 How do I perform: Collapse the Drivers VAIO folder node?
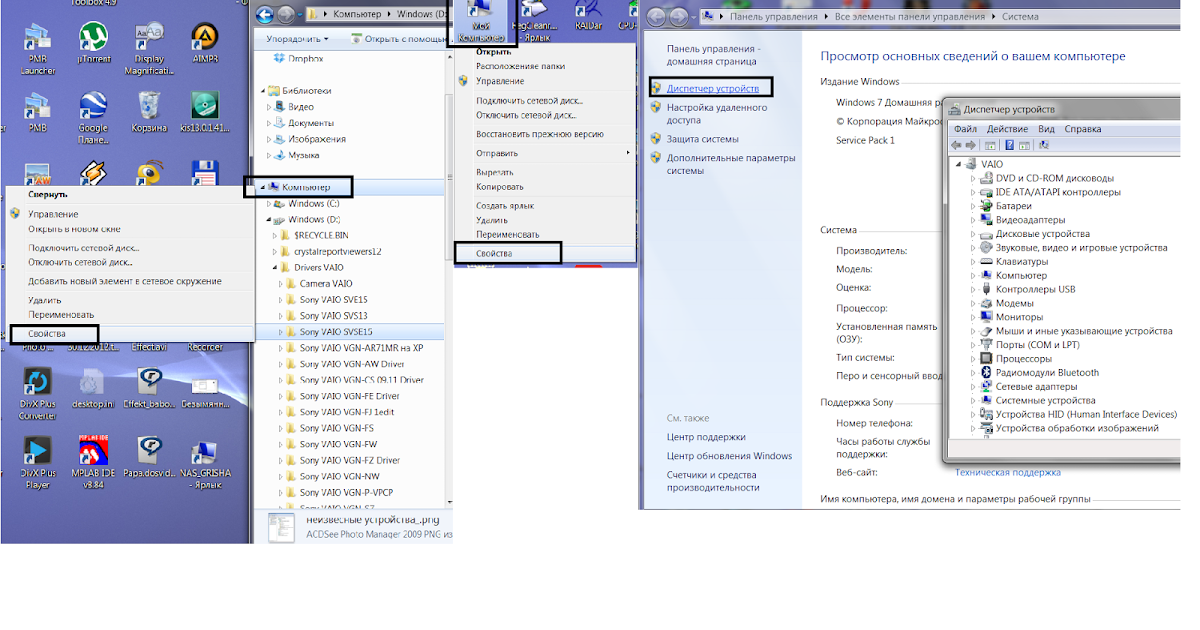275,268
